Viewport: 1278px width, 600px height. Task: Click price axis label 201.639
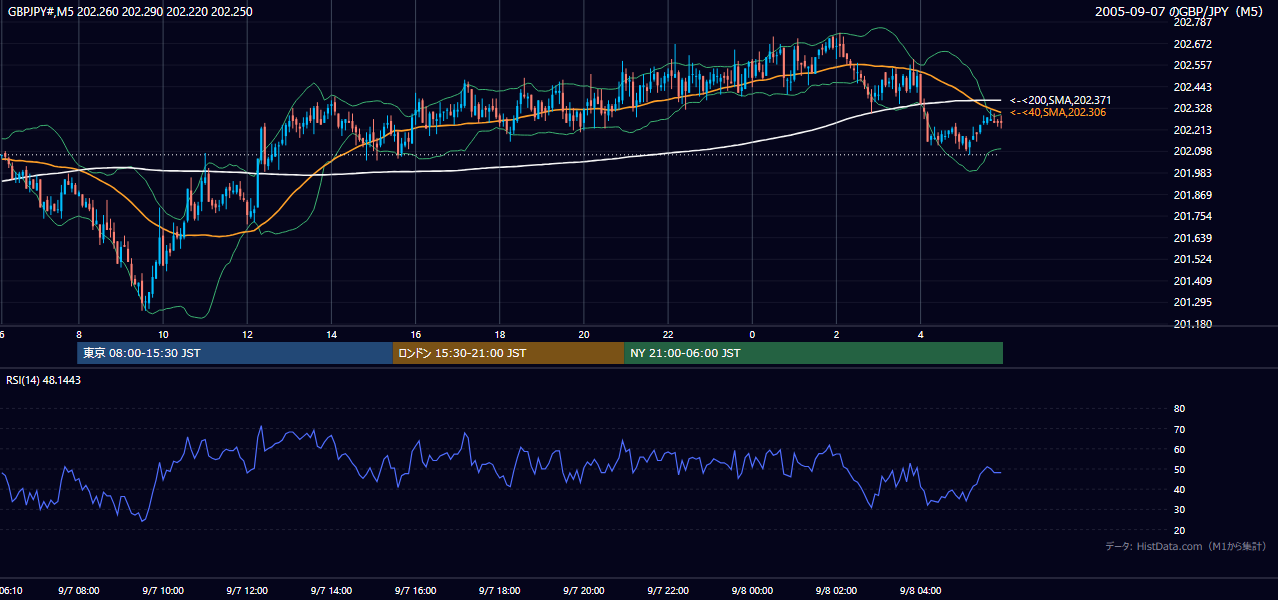click(1192, 238)
